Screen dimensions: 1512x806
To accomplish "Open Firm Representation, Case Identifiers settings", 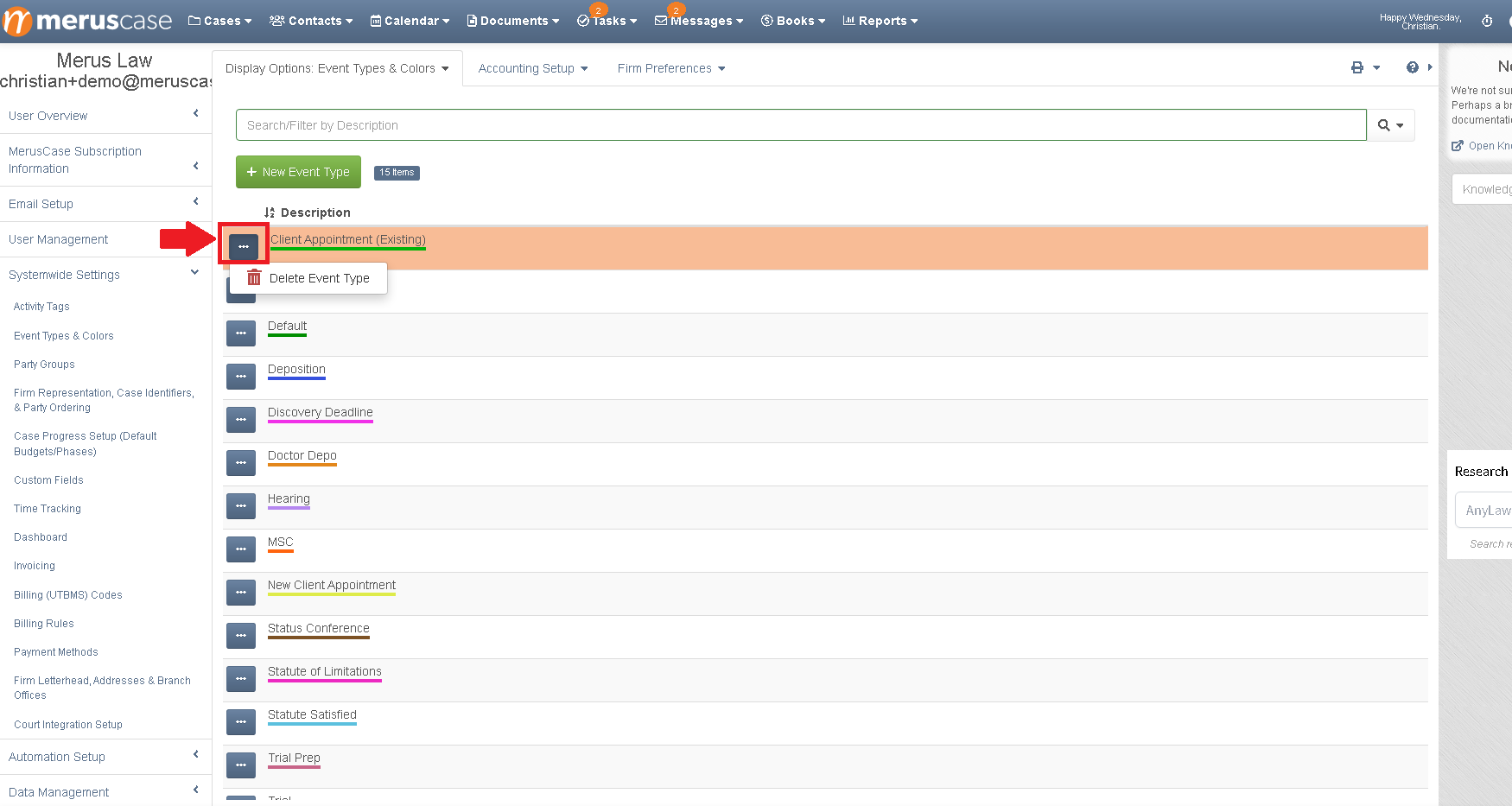I will [104, 400].
